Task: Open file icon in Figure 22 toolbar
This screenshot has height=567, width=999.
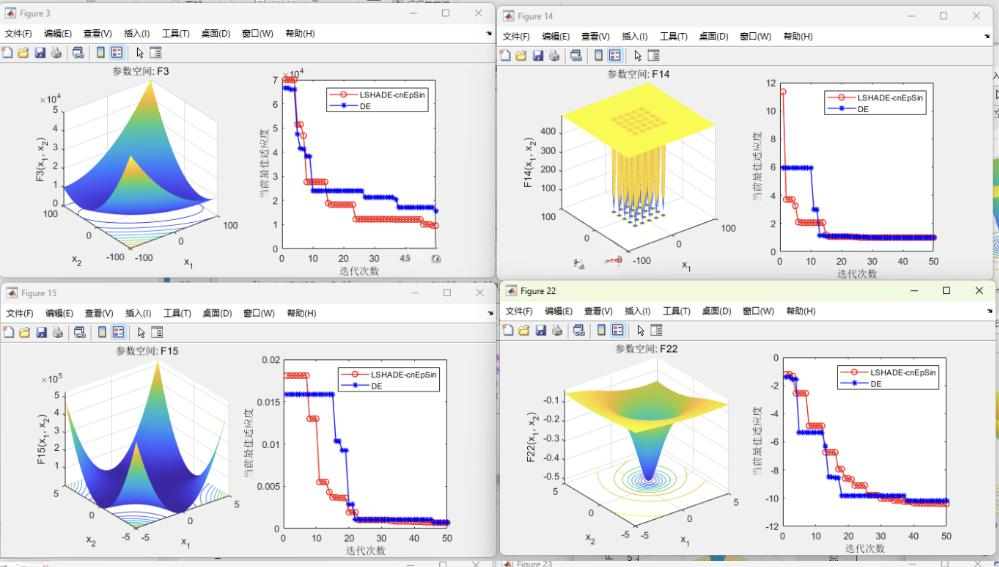Action: 524,330
